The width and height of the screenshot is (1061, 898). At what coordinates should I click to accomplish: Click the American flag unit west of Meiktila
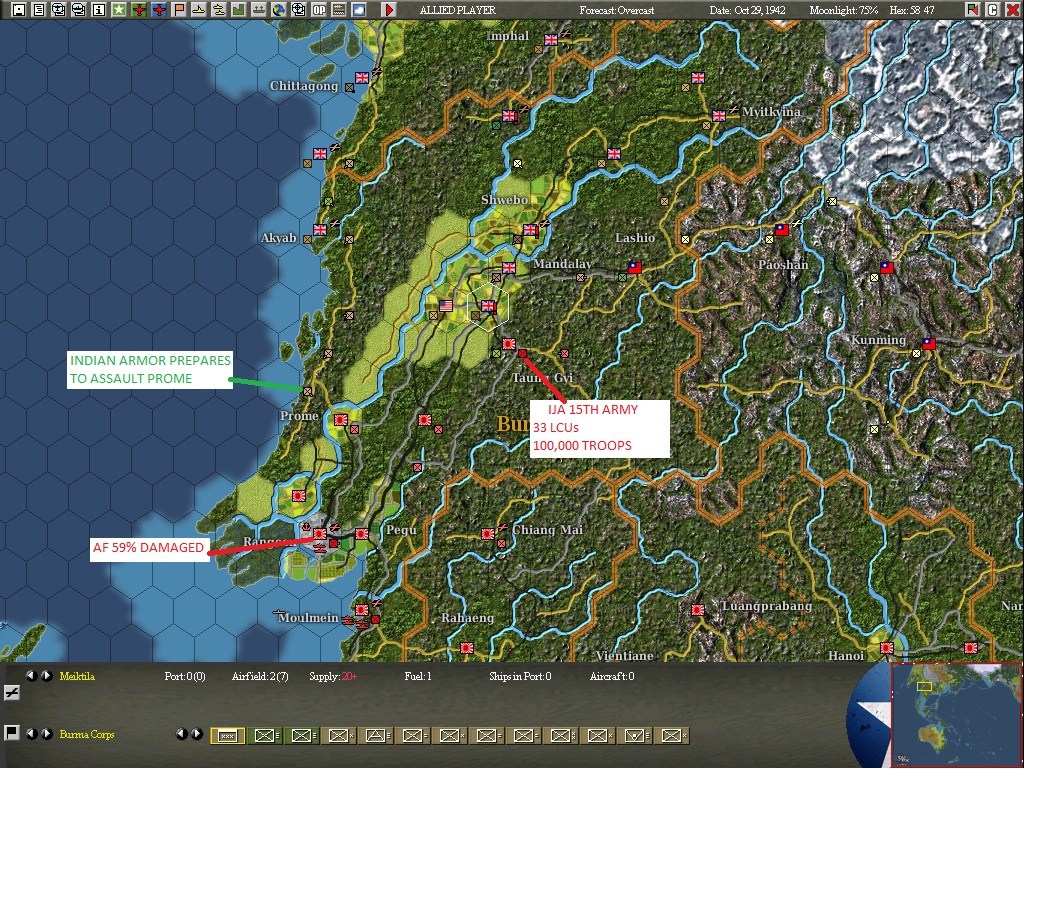pos(445,306)
